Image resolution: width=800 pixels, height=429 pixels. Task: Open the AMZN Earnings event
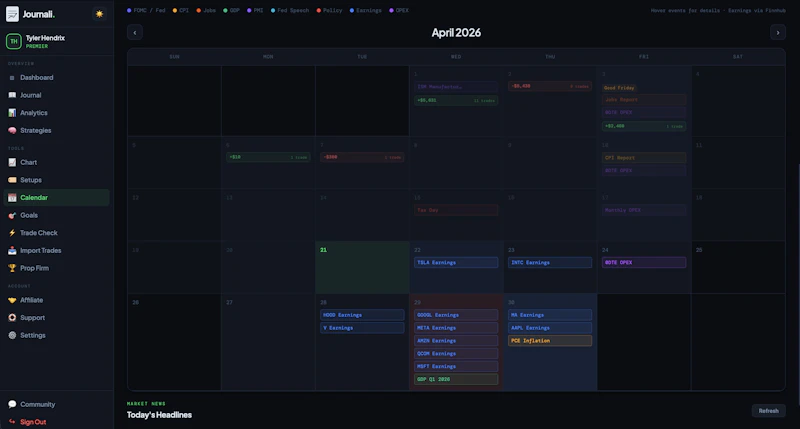click(456, 341)
